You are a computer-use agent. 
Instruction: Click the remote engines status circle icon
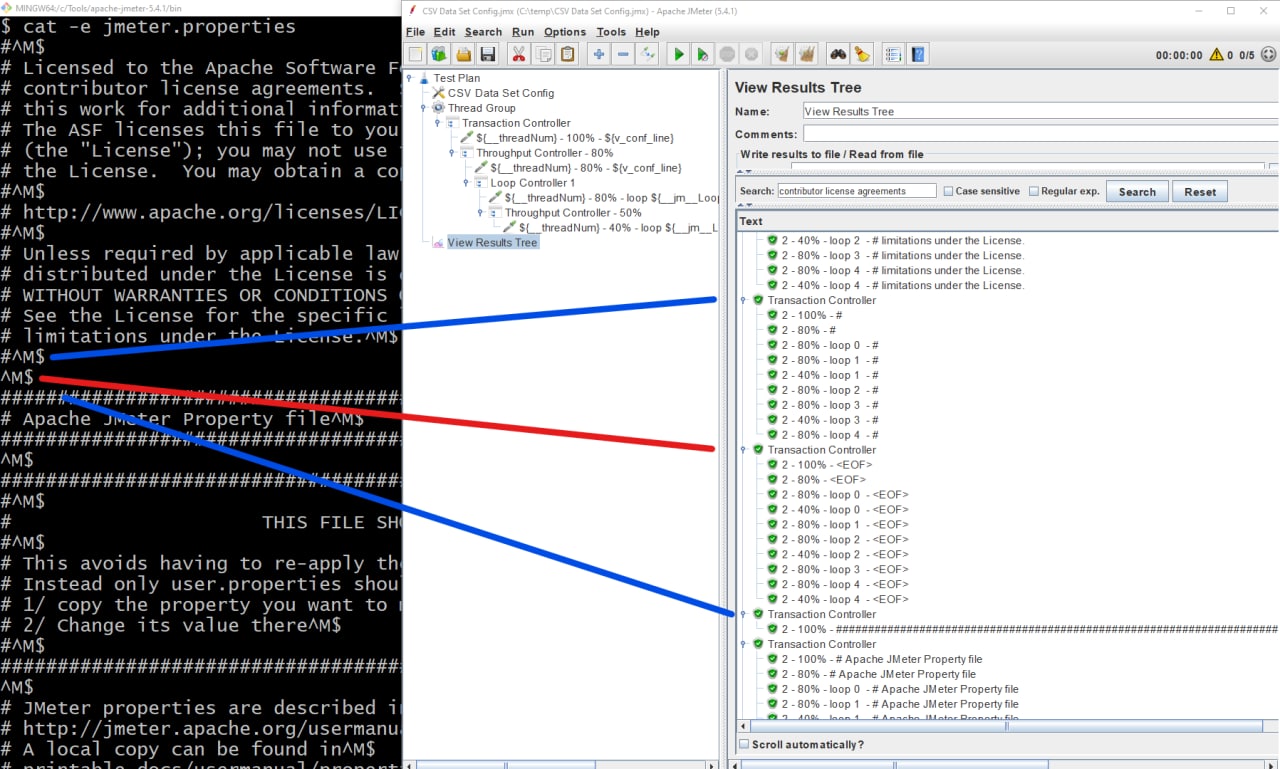pyautogui.click(x=1269, y=55)
